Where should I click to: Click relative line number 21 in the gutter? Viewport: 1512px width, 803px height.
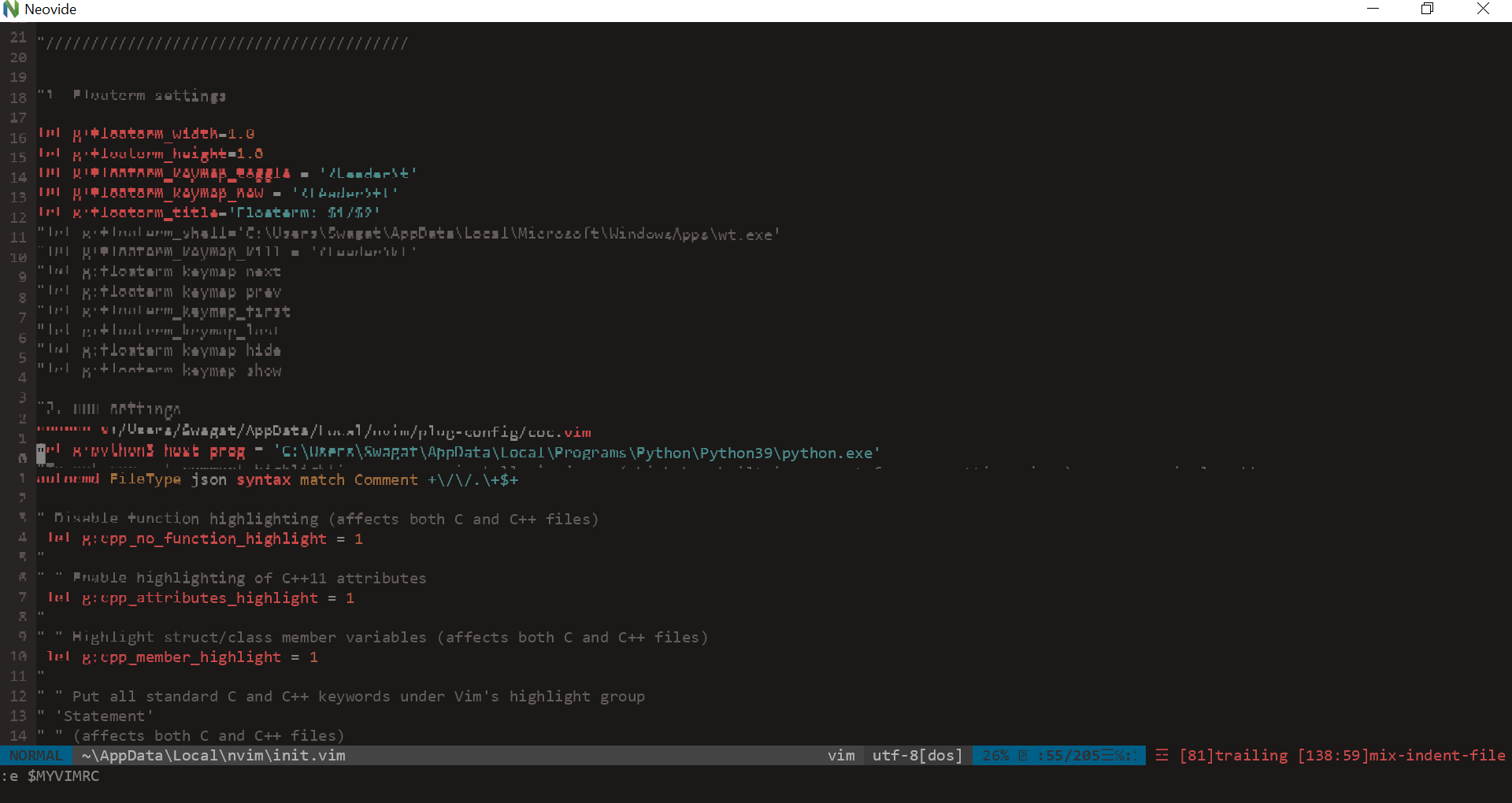pos(18,36)
